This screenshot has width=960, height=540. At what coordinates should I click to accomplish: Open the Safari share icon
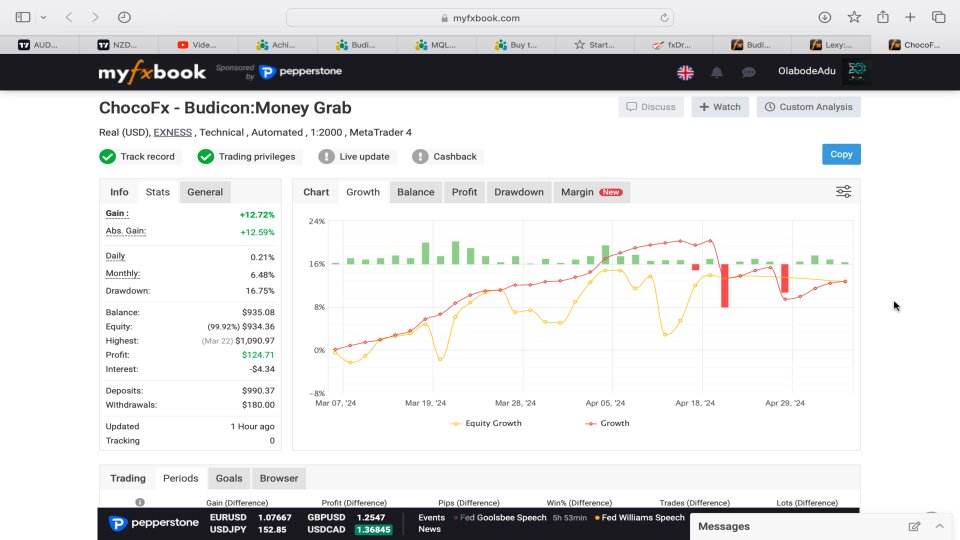[x=882, y=17]
